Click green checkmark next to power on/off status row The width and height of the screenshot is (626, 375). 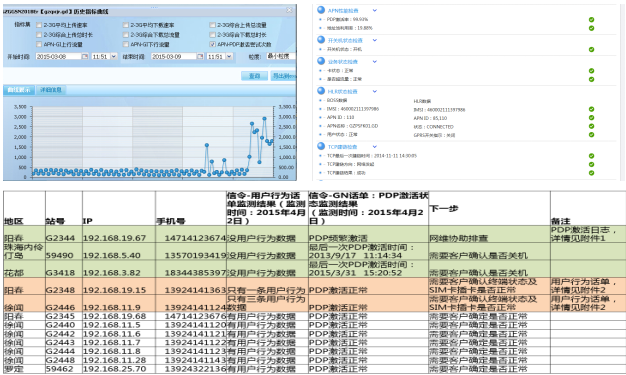coord(591,50)
